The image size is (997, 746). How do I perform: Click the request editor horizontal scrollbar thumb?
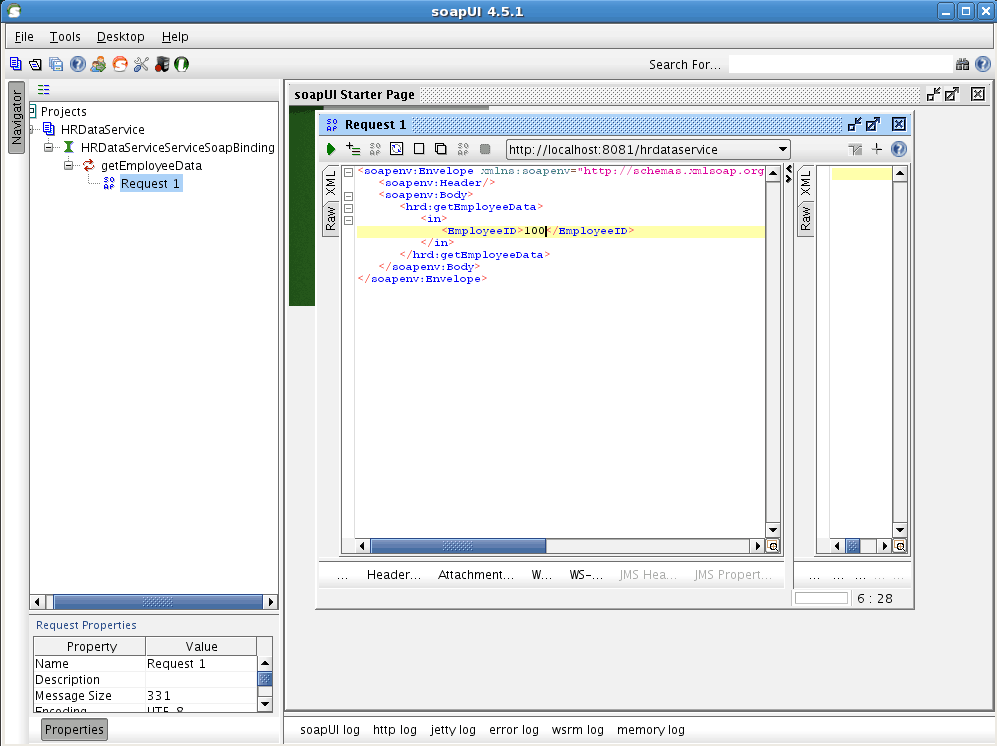[x=458, y=546]
